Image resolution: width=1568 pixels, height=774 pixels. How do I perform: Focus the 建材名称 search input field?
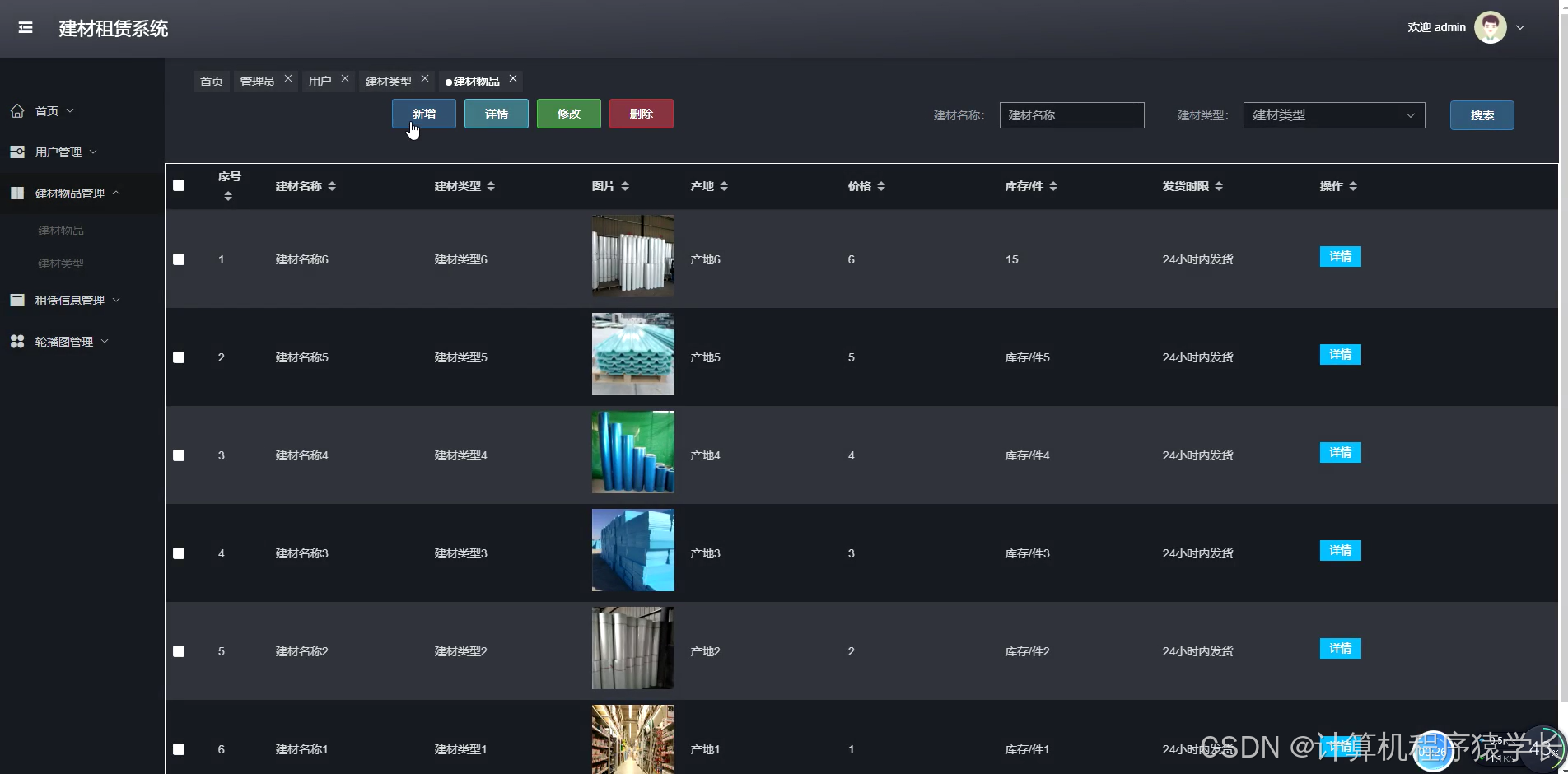1072,115
